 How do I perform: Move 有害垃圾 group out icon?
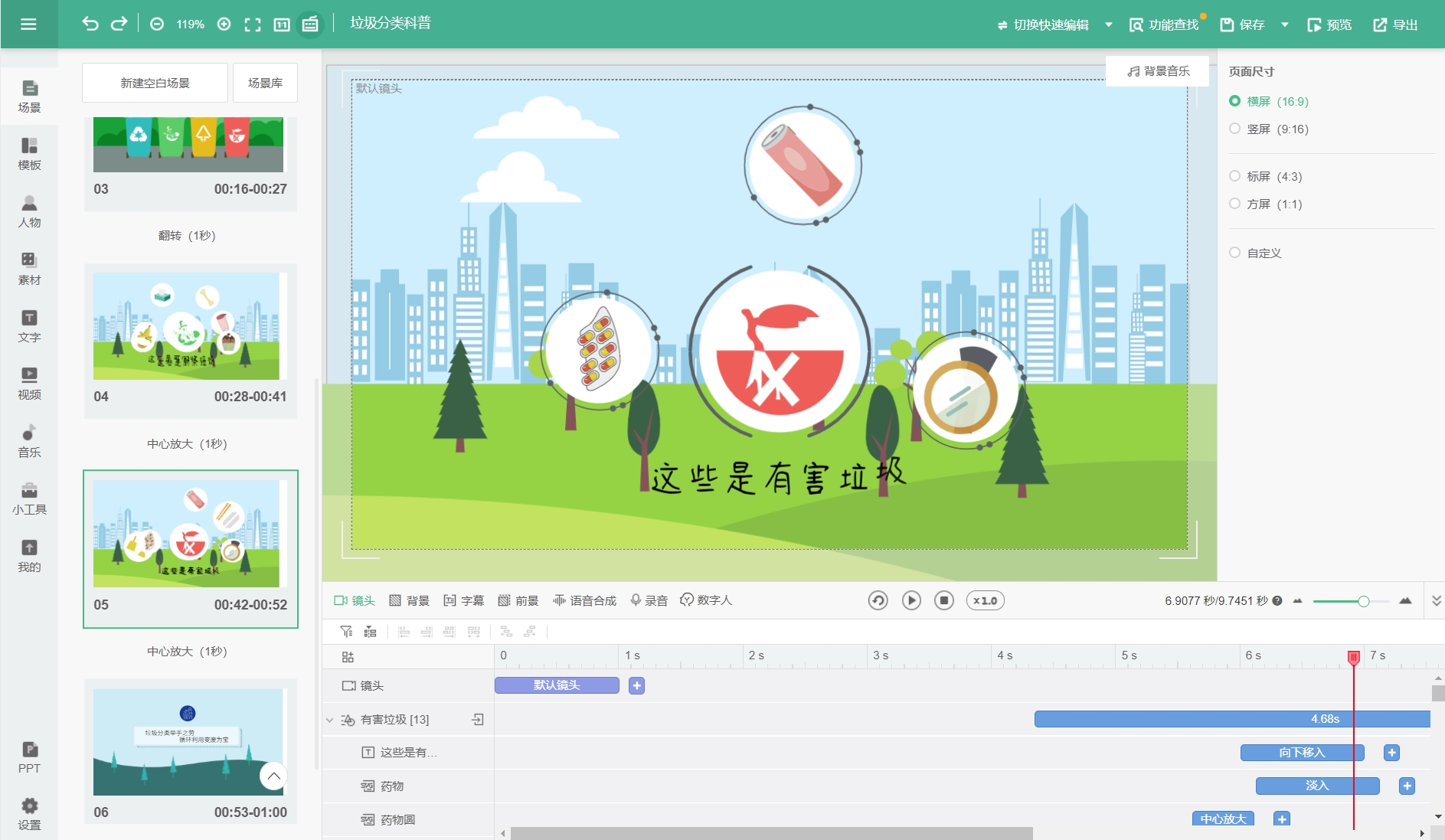478,719
